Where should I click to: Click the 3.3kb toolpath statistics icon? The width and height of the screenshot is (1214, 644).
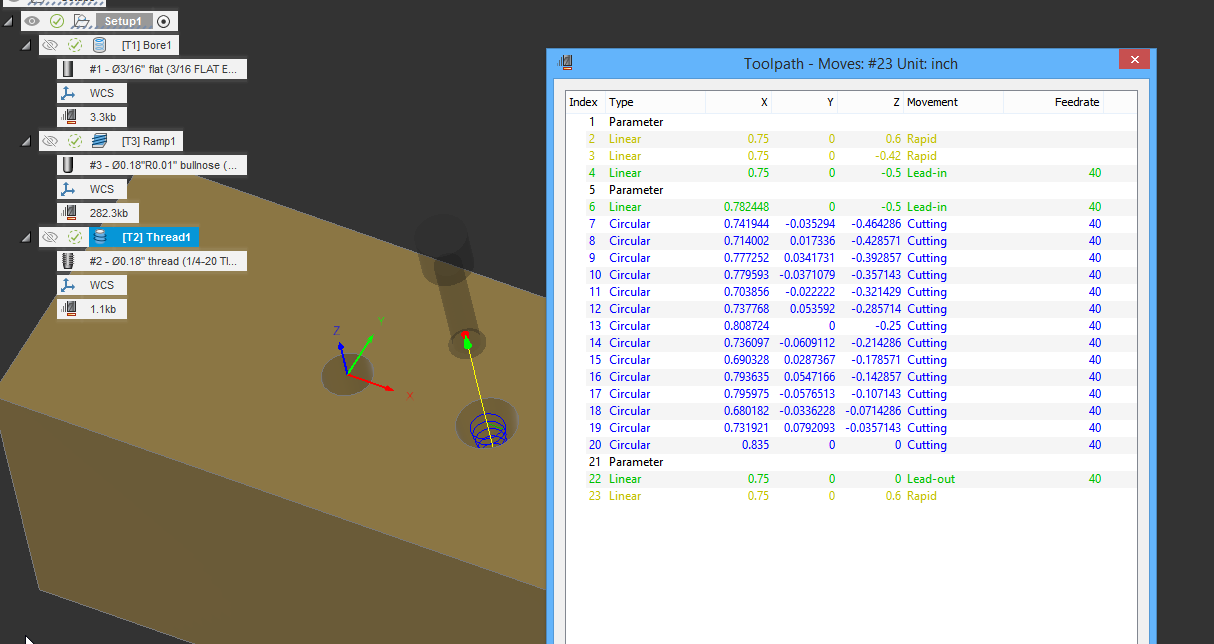pos(70,117)
